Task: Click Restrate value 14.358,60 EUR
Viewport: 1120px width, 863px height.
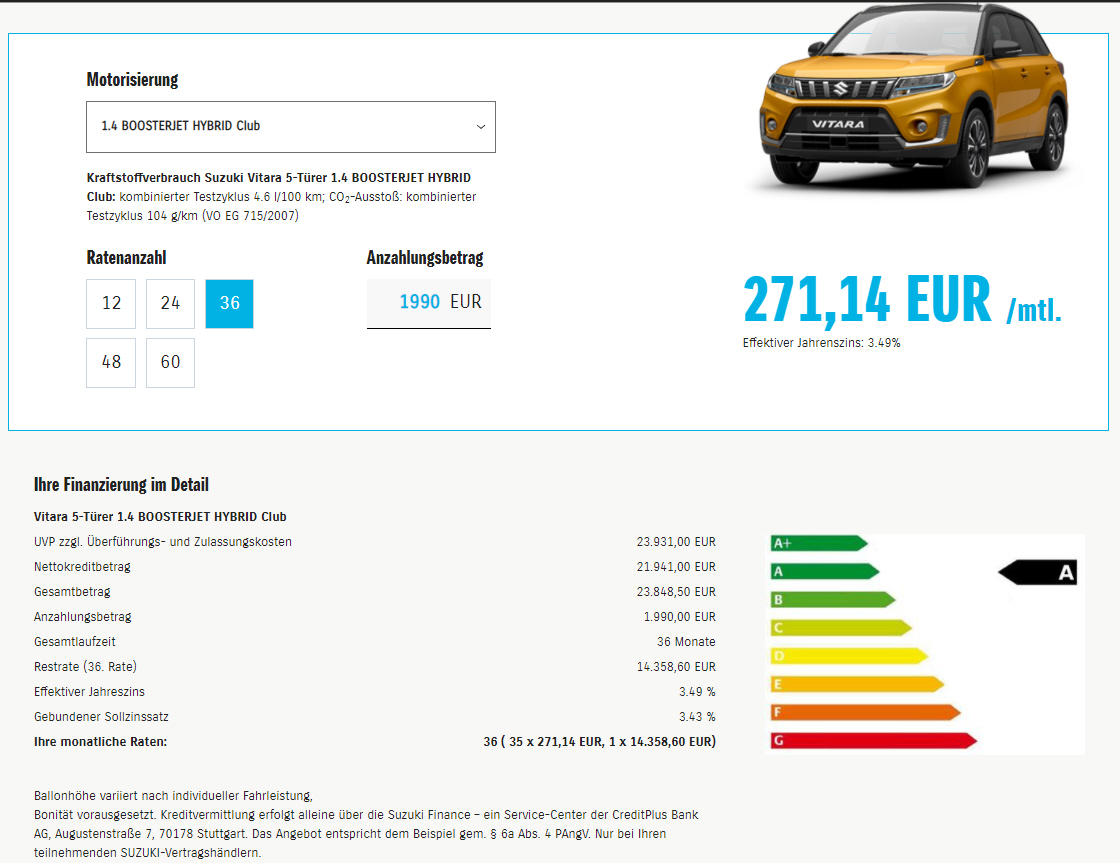Action: (676, 667)
